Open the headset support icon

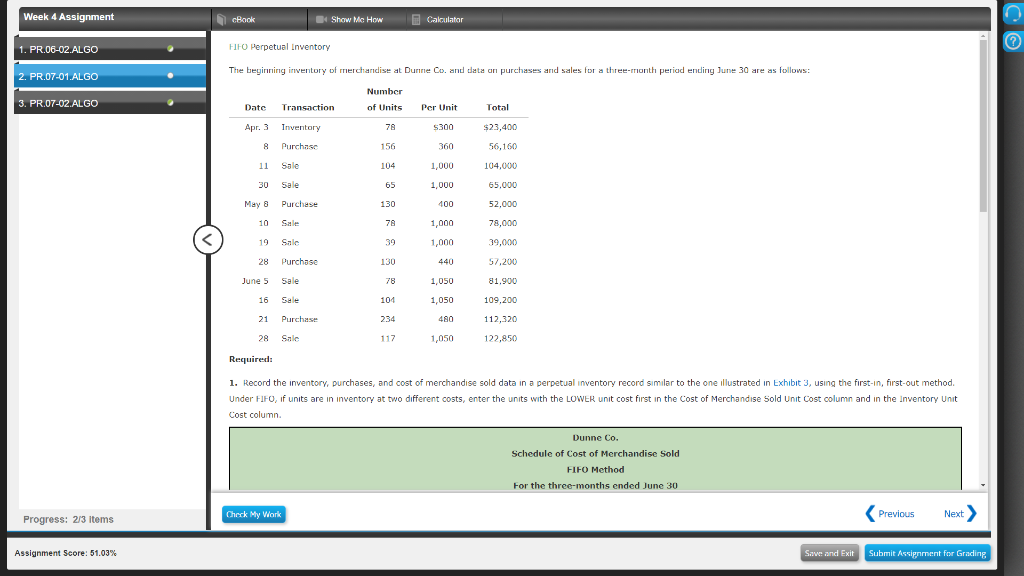pos(1012,14)
